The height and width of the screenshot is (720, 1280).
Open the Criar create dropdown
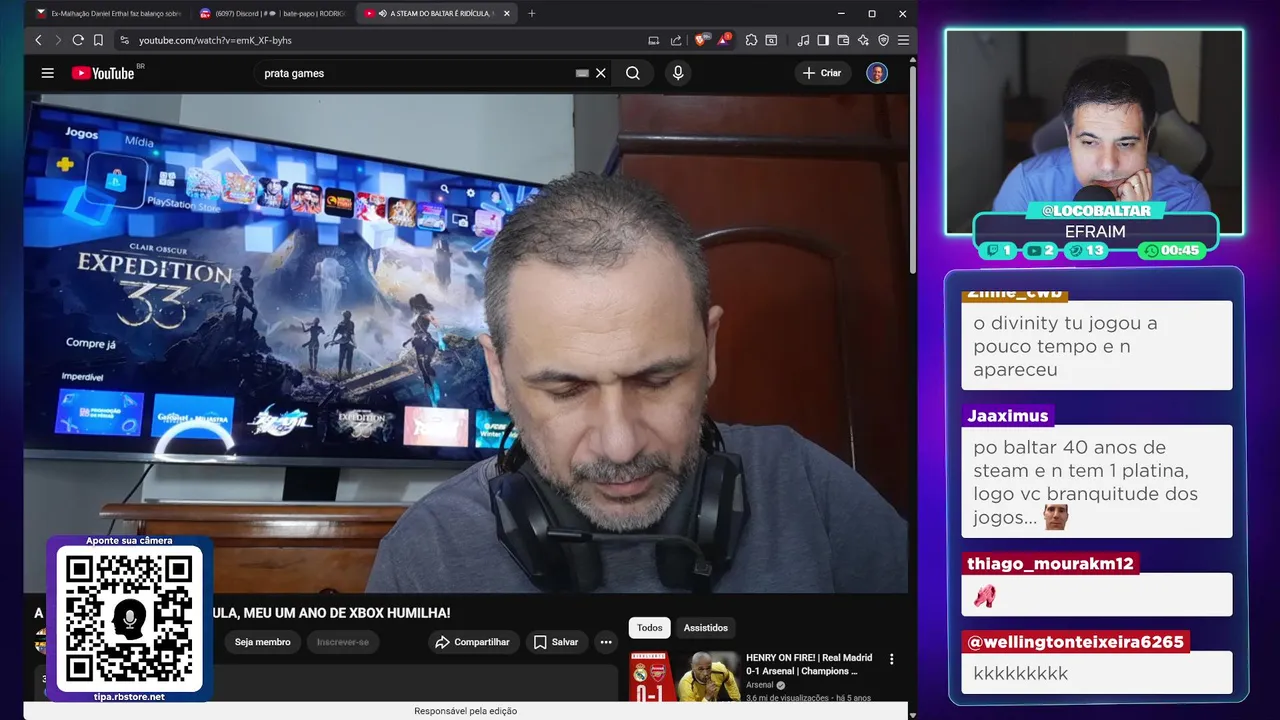point(823,73)
